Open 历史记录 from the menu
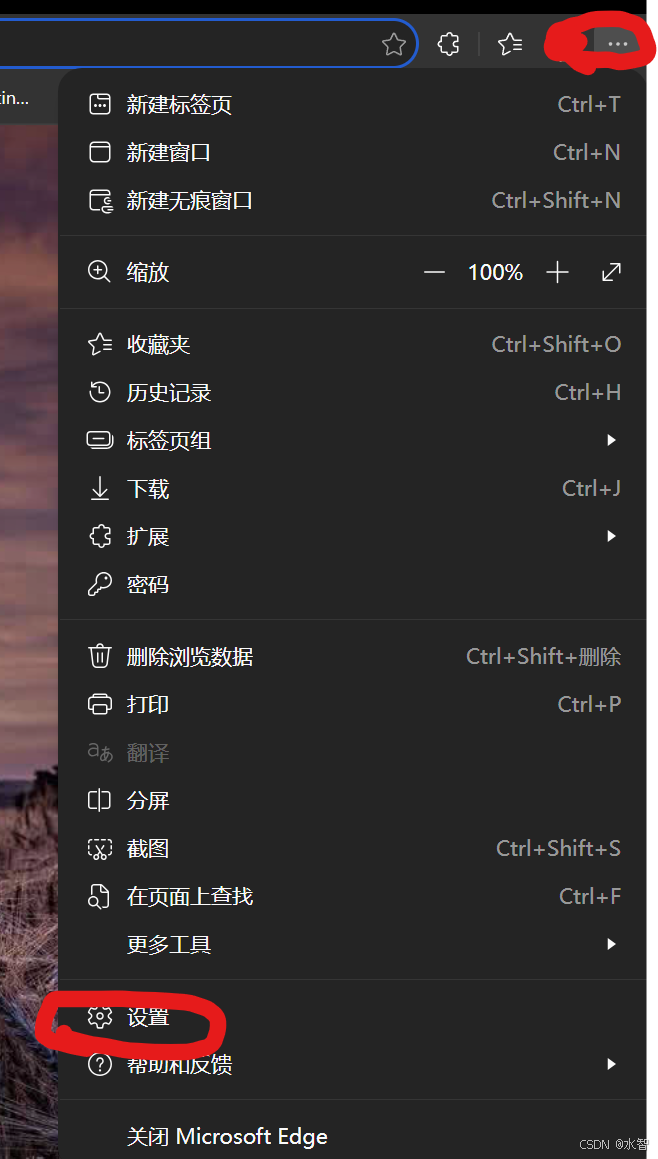The height and width of the screenshot is (1159, 658). [353, 392]
